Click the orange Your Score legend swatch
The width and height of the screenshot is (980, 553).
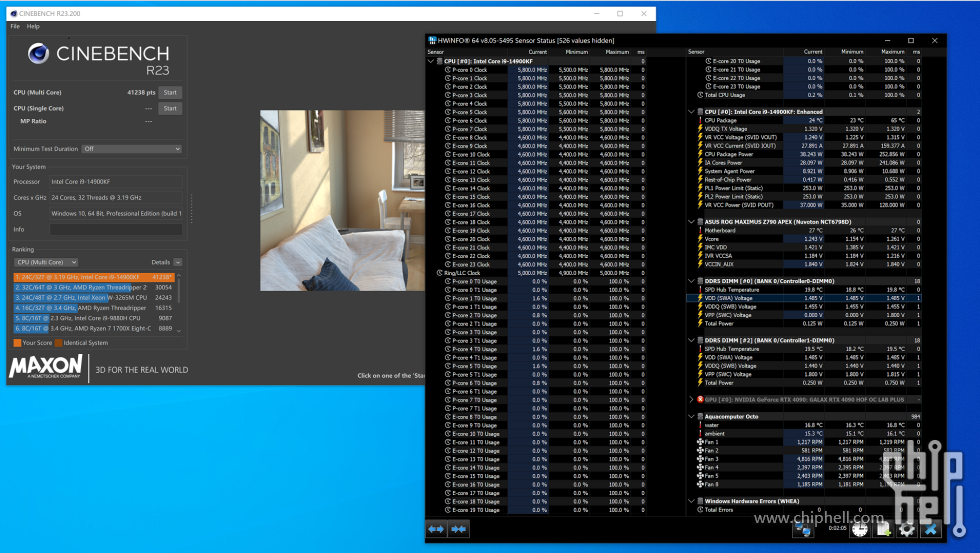[x=17, y=342]
